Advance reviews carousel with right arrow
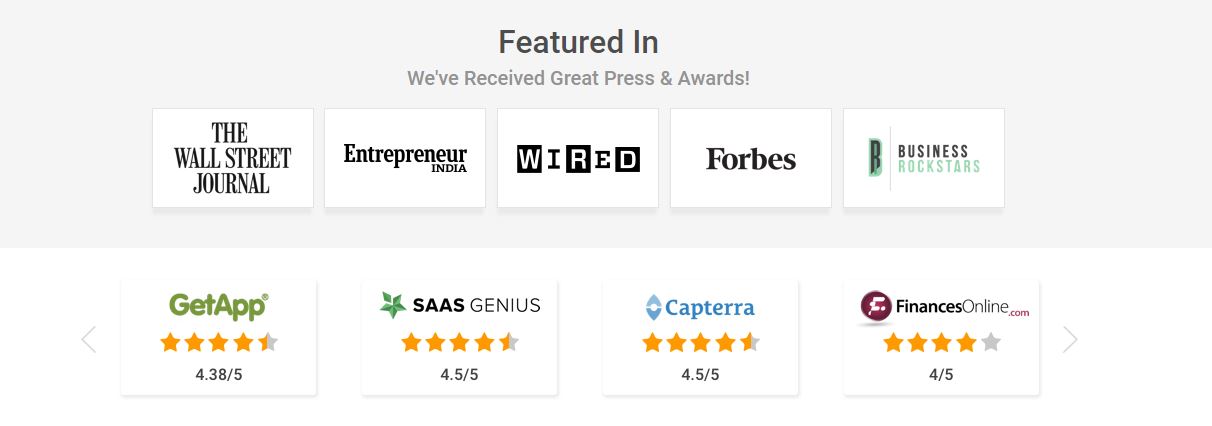1212x426 pixels. click(1070, 340)
